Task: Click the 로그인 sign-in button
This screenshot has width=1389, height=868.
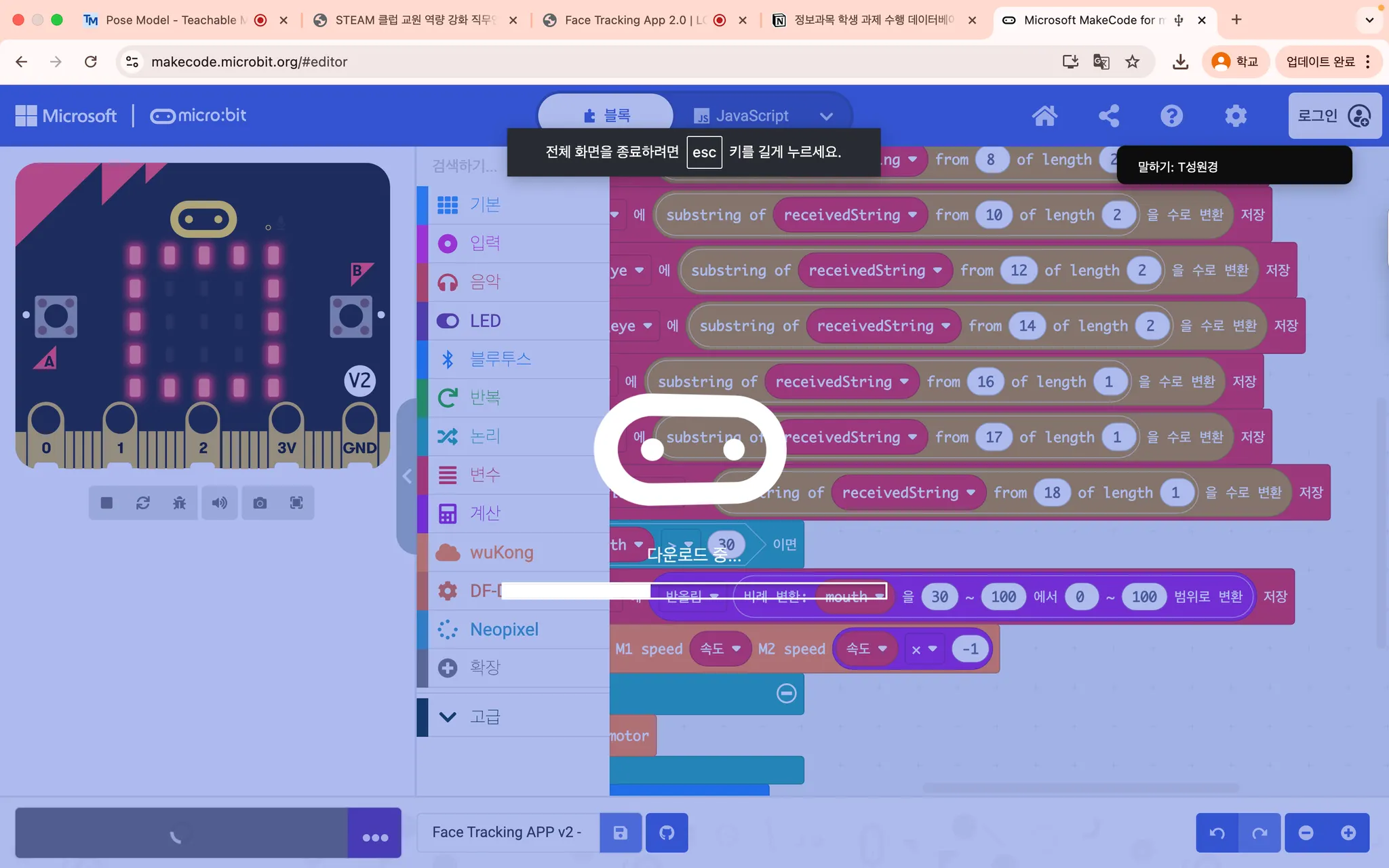Action: coord(1333,116)
